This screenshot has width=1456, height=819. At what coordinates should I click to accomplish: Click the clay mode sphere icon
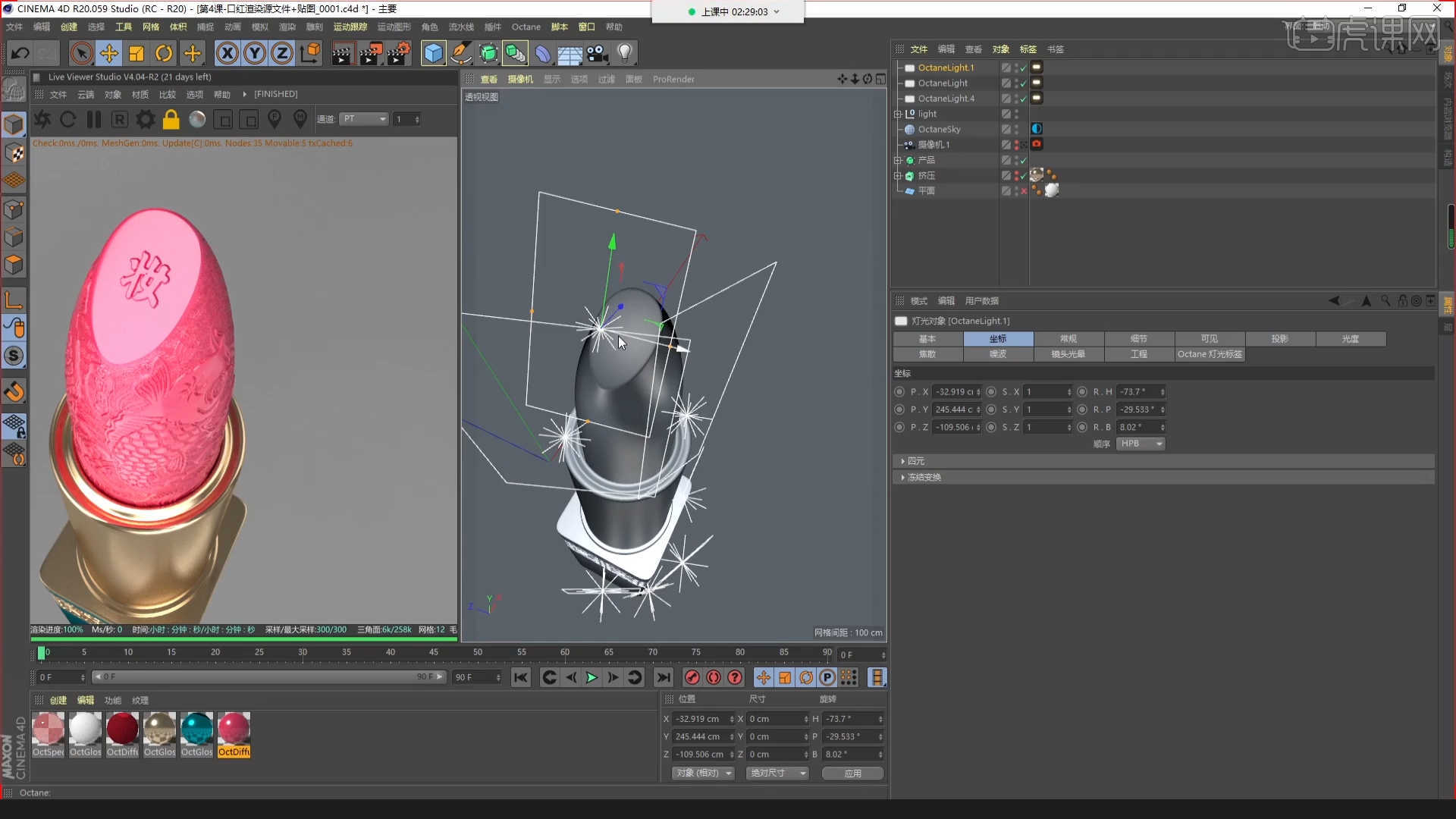point(197,119)
